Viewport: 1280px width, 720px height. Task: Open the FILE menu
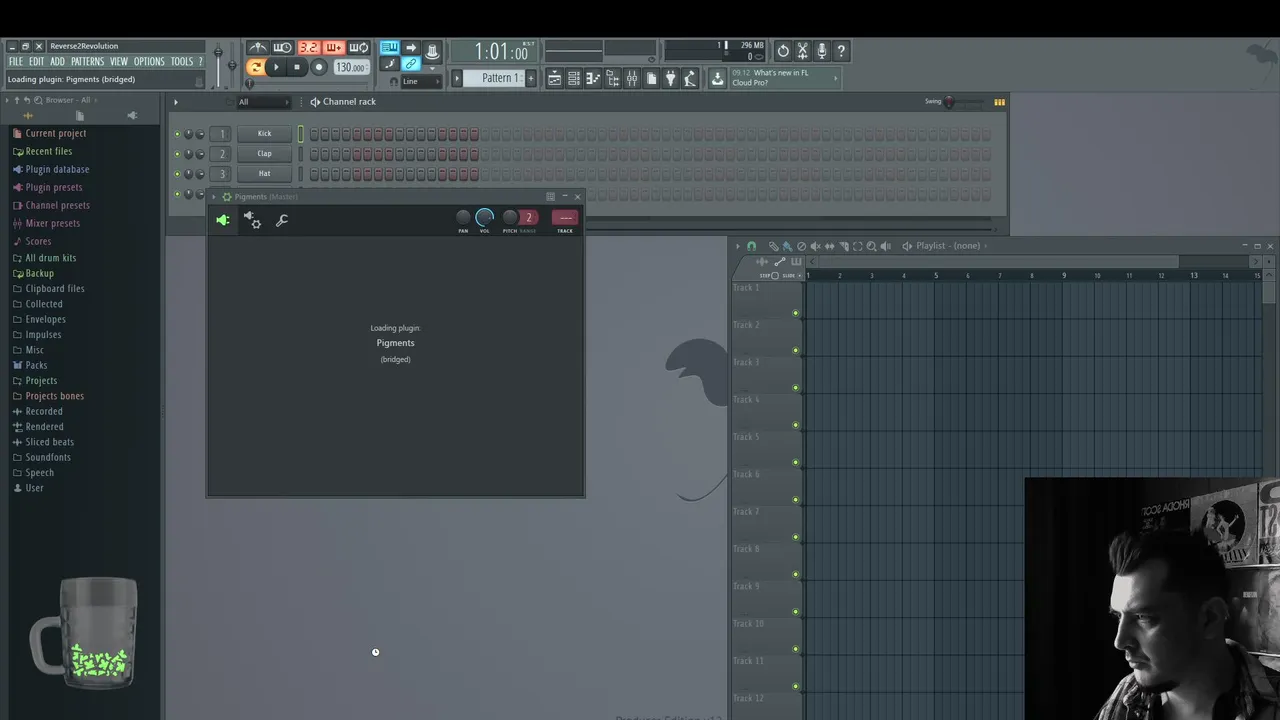pyautogui.click(x=15, y=62)
